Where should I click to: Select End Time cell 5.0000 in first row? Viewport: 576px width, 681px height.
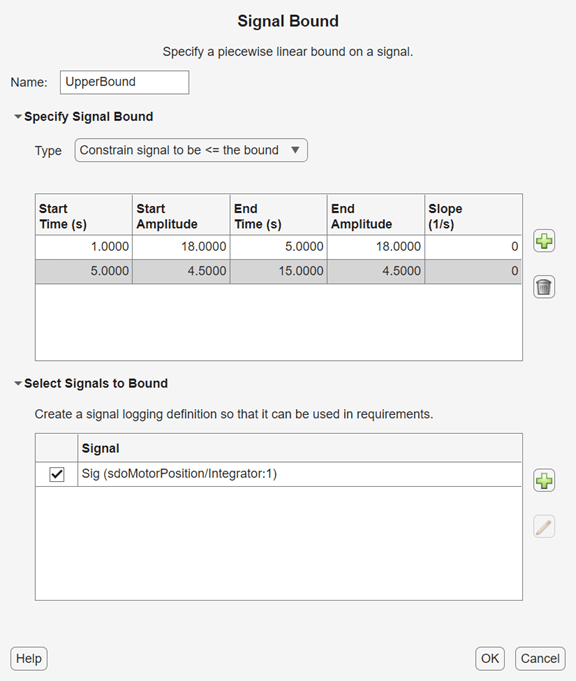pos(278,247)
